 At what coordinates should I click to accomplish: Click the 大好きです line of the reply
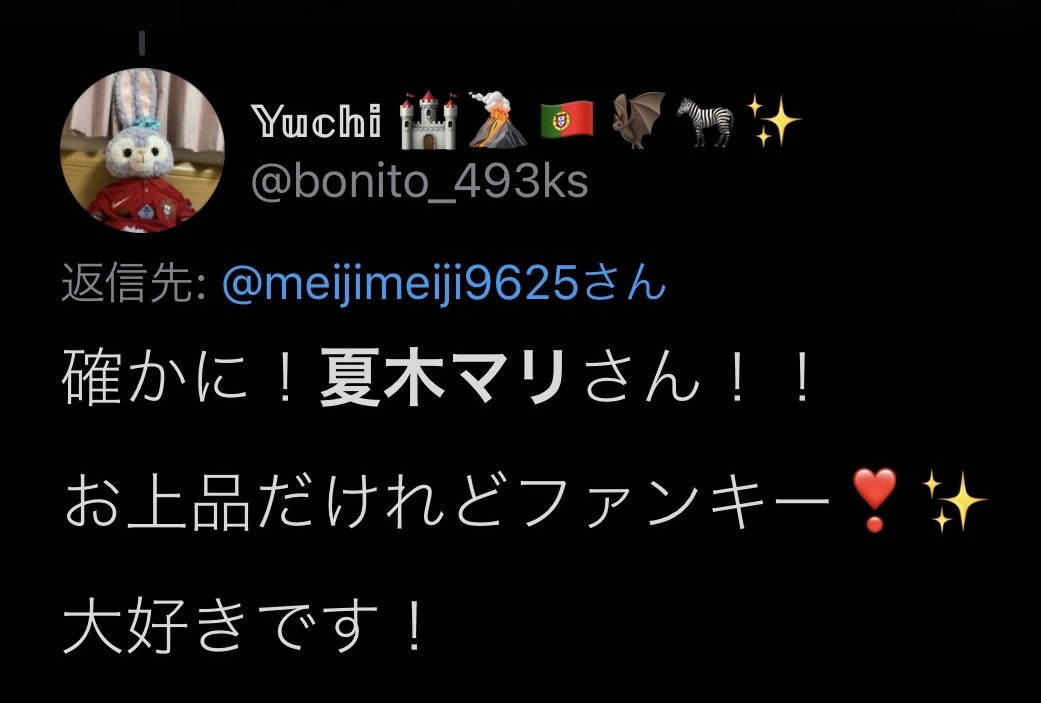(x=243, y=625)
